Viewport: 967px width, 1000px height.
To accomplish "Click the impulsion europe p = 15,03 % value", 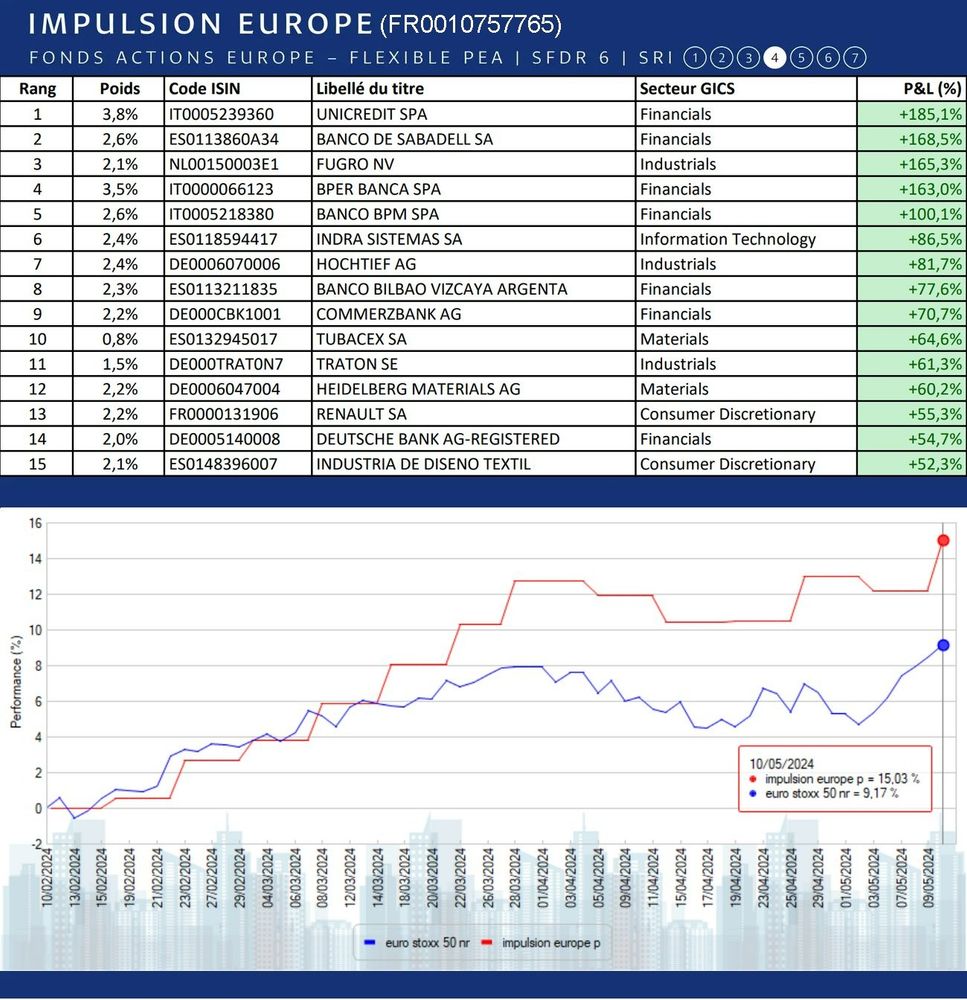I will point(842,779).
